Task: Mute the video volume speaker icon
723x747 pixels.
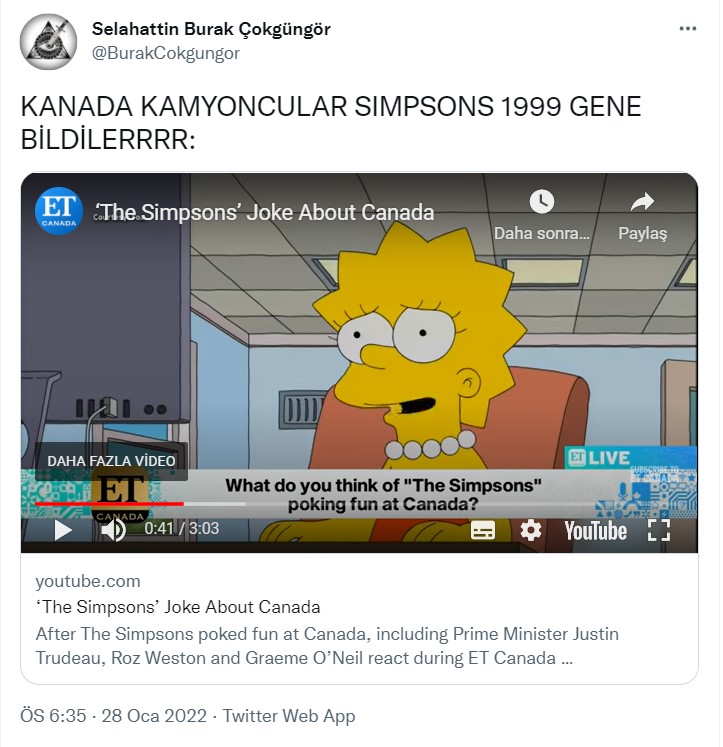Action: pyautogui.click(x=113, y=530)
